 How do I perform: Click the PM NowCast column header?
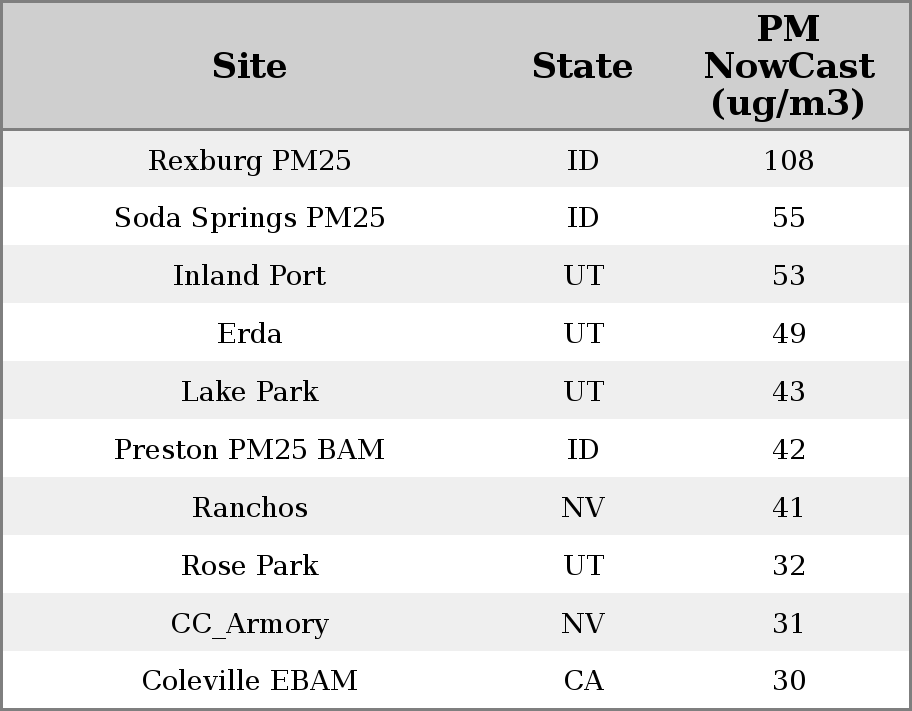click(x=788, y=66)
